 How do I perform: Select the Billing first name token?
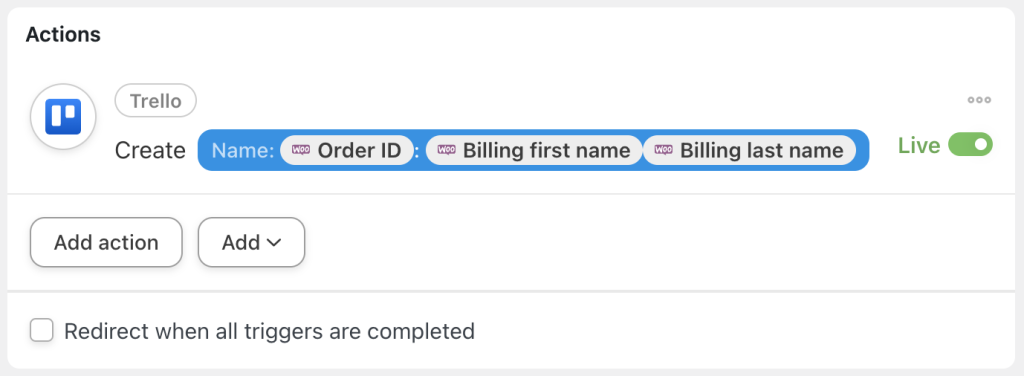[534, 150]
